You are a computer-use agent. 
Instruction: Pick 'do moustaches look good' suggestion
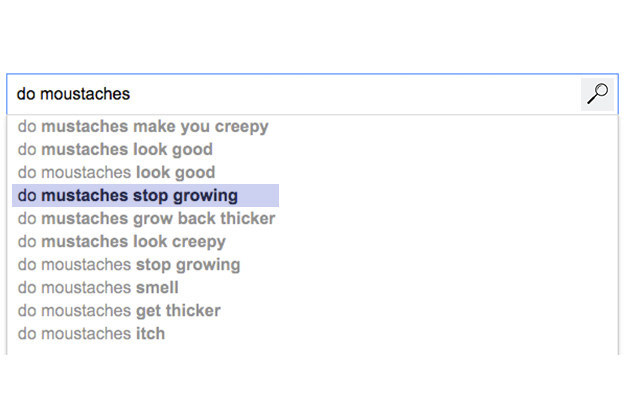(116, 173)
